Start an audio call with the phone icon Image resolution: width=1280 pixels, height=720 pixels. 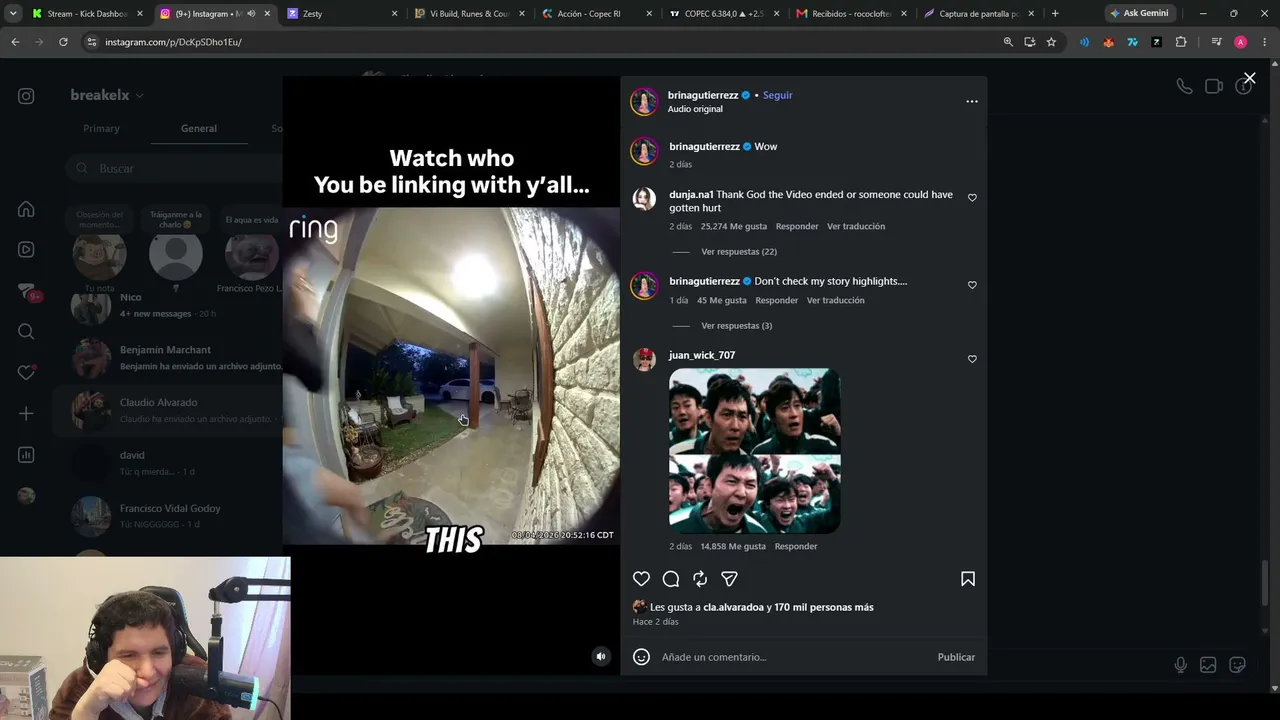(1184, 86)
